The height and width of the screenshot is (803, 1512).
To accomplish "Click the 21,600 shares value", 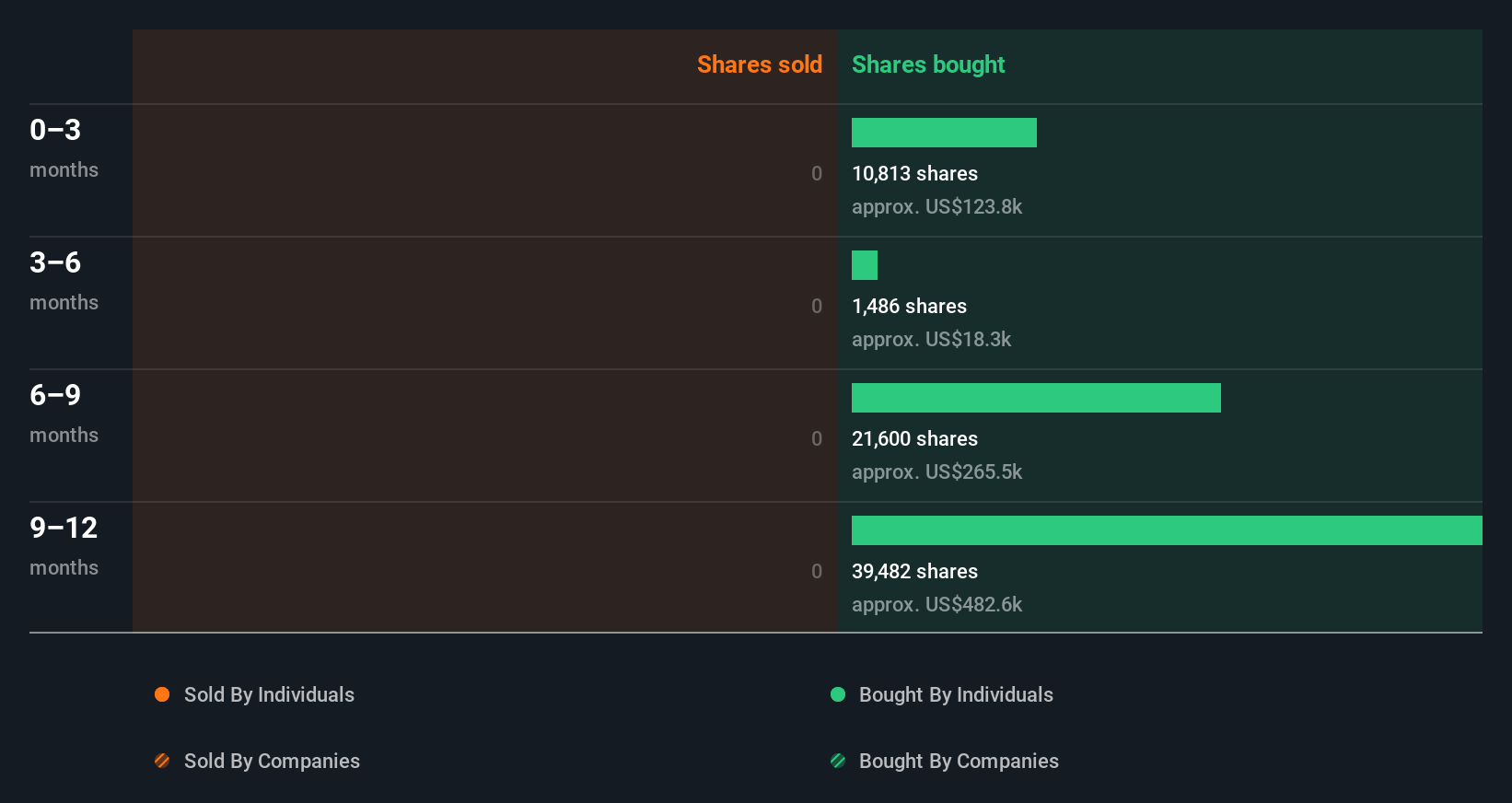I will click(x=914, y=439).
